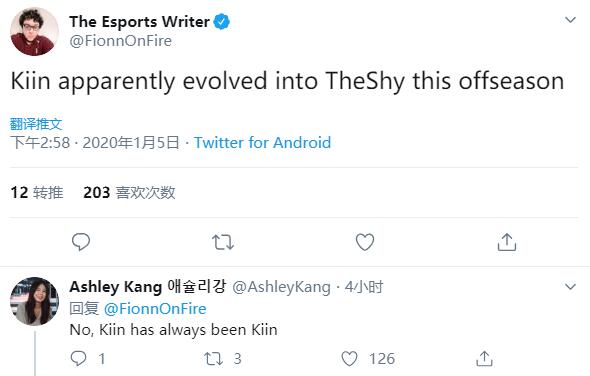Viewport: 590px width, 376px height.
Task: Open Ashley Kang's profile avatar
Action: click(34, 301)
